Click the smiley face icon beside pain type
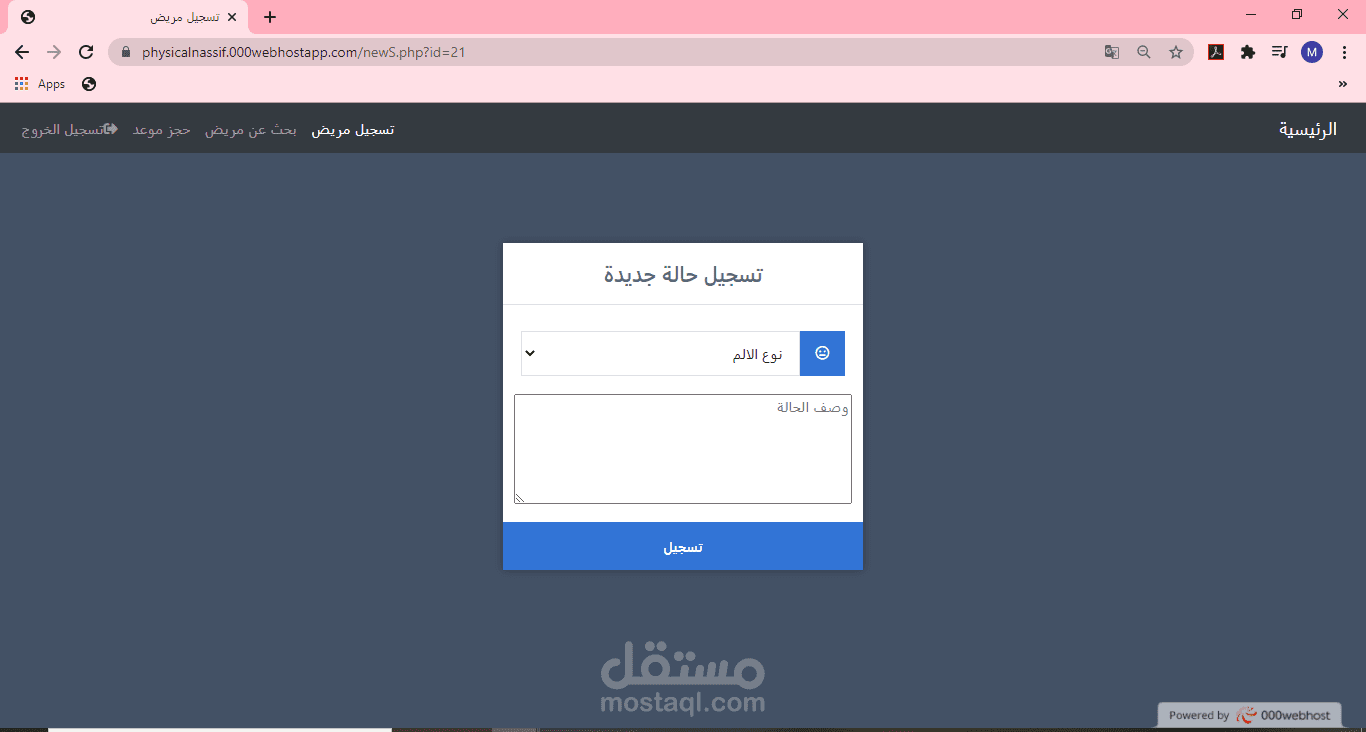The image size is (1366, 732). [822, 353]
